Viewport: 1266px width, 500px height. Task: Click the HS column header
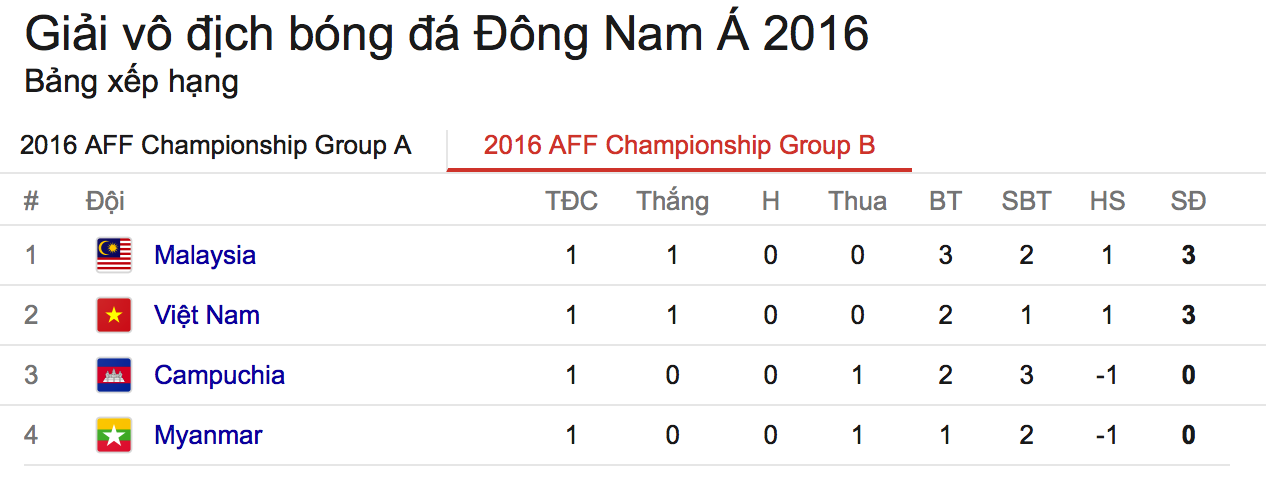(1107, 201)
